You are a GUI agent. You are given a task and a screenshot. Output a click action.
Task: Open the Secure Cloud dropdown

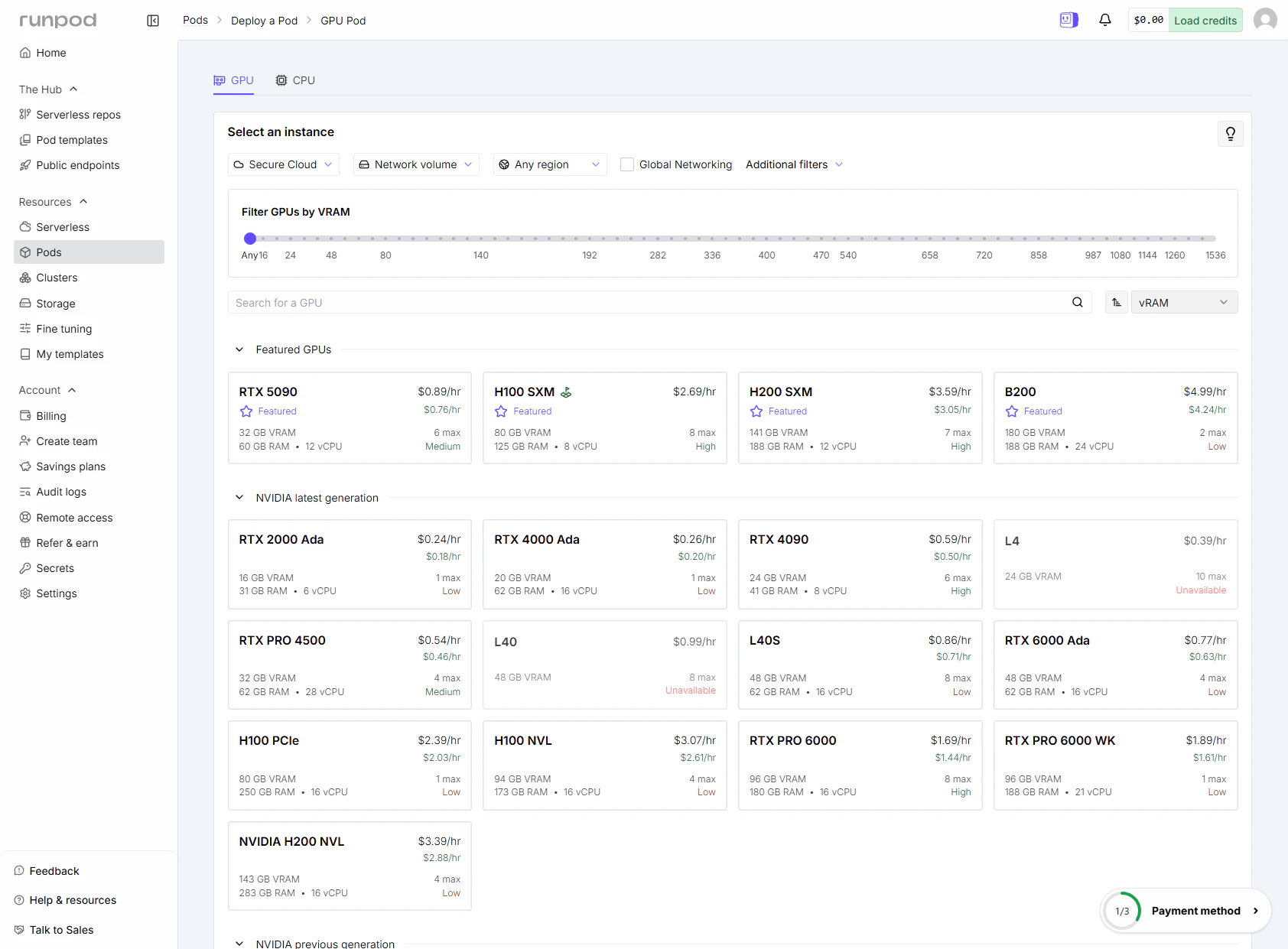click(x=283, y=164)
